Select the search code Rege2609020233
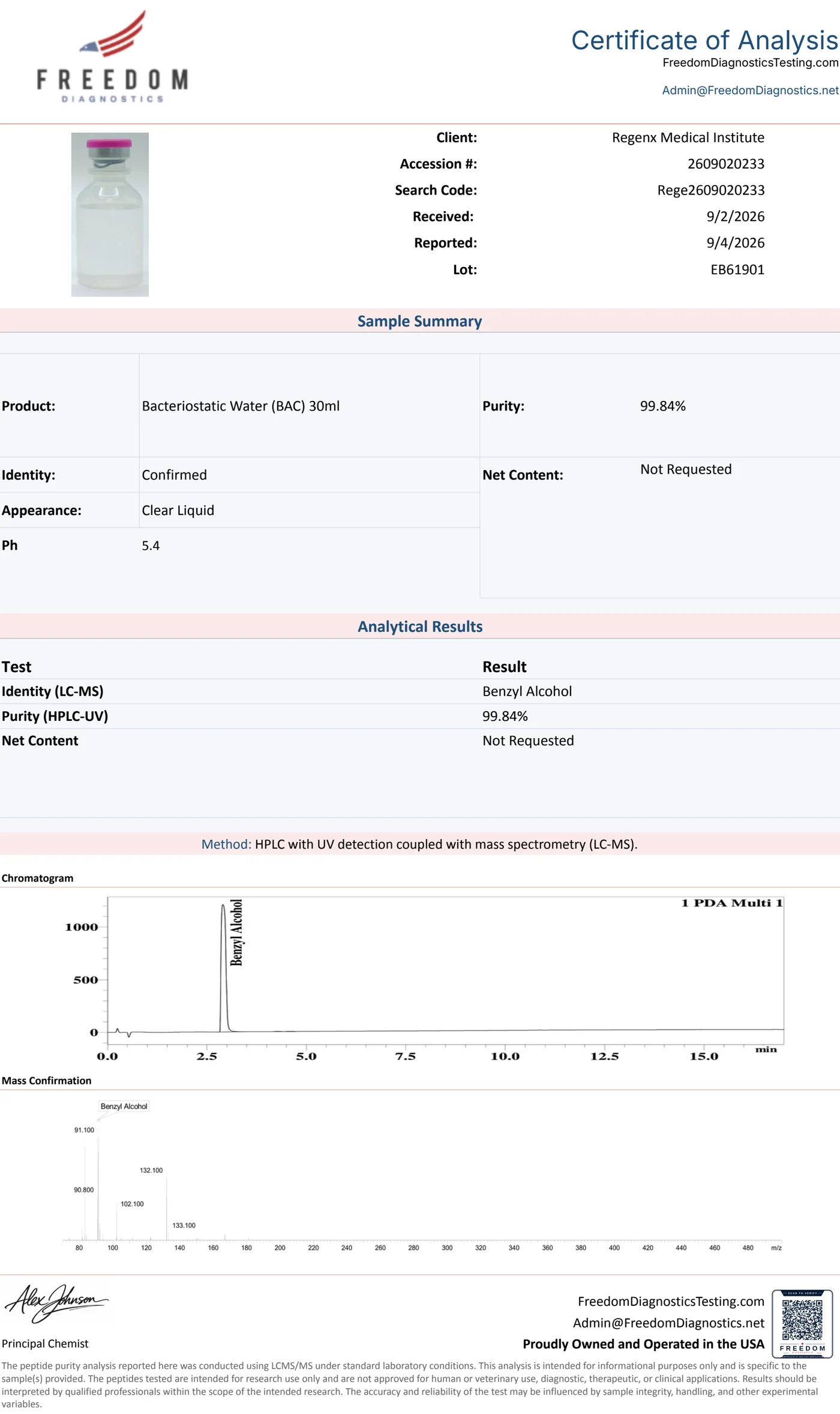This screenshot has height=1414, width=840. coord(711,190)
